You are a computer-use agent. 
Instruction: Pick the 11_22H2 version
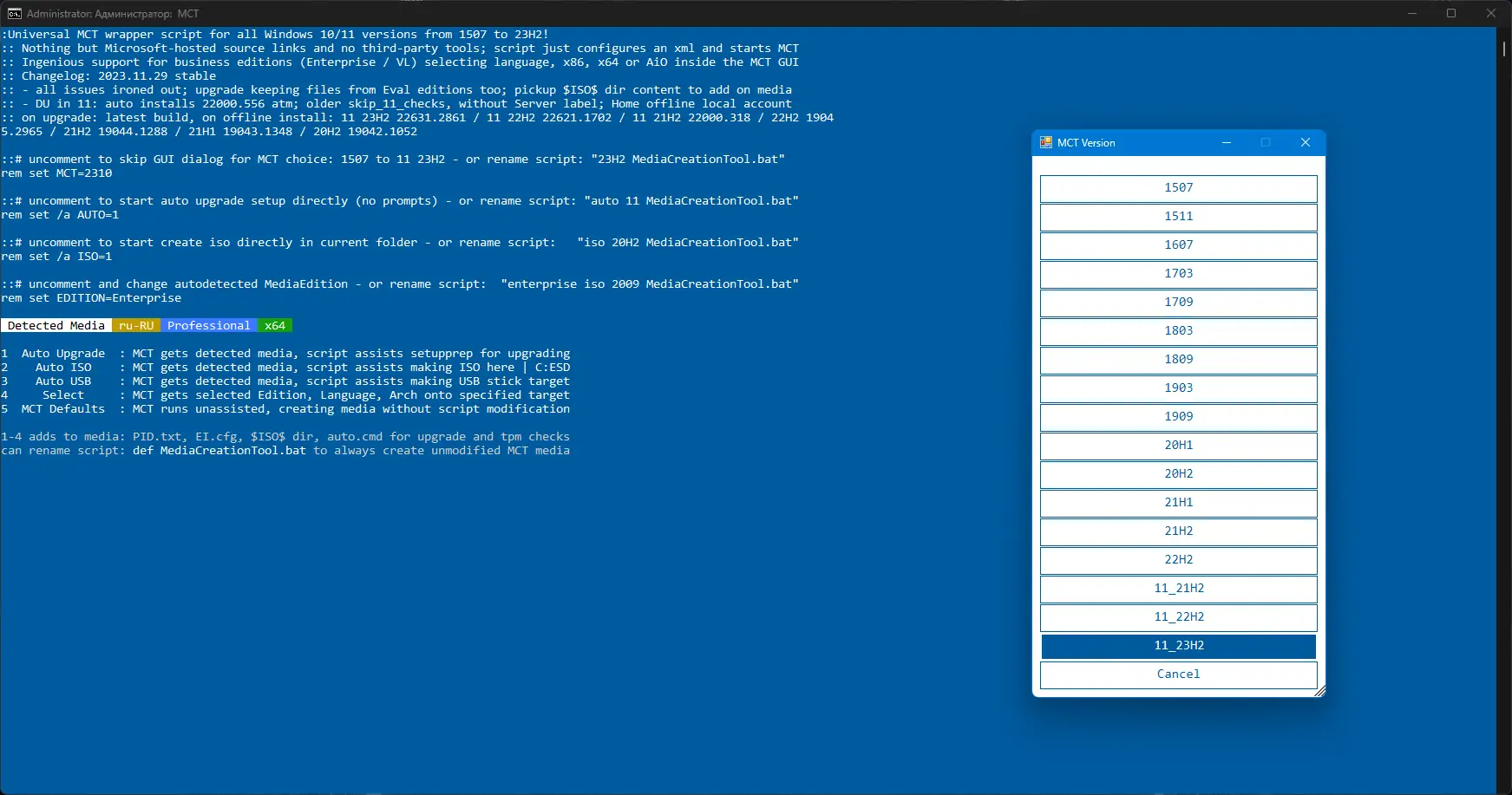pyautogui.click(x=1179, y=617)
